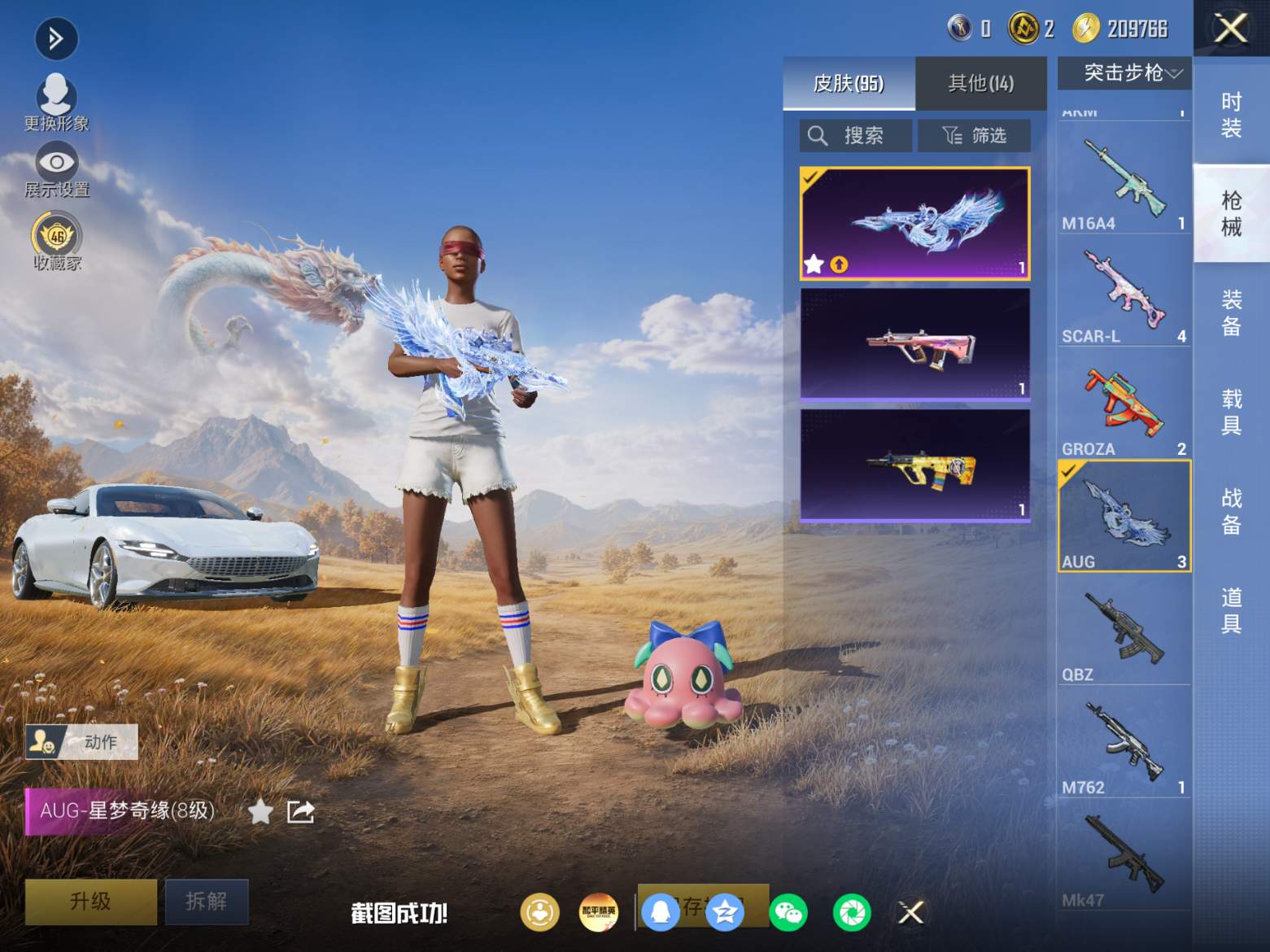Image resolution: width=1270 pixels, height=952 pixels.
Task: Click the green camera shutter share icon
Action: tap(851, 913)
